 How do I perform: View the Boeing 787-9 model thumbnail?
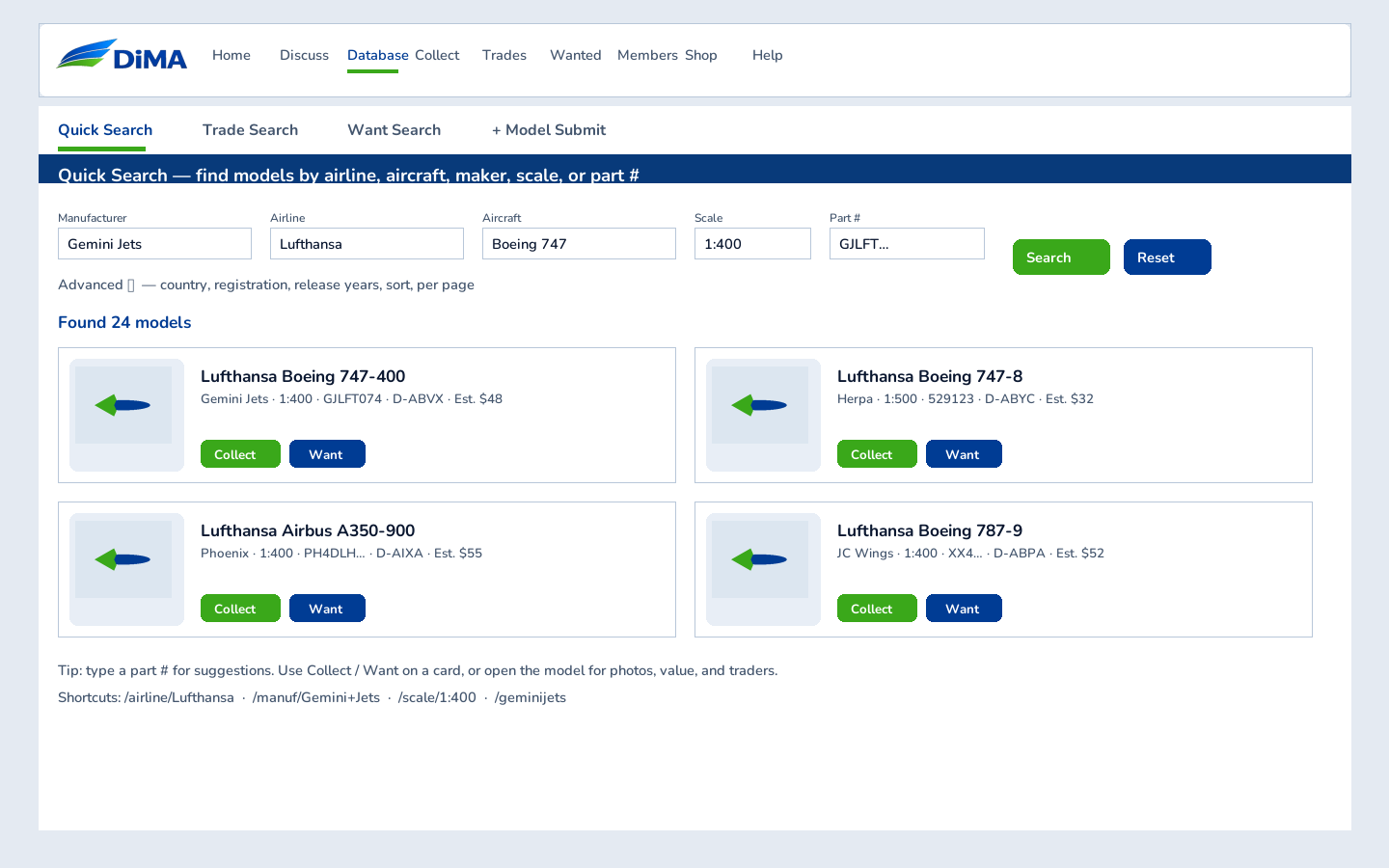(x=763, y=569)
